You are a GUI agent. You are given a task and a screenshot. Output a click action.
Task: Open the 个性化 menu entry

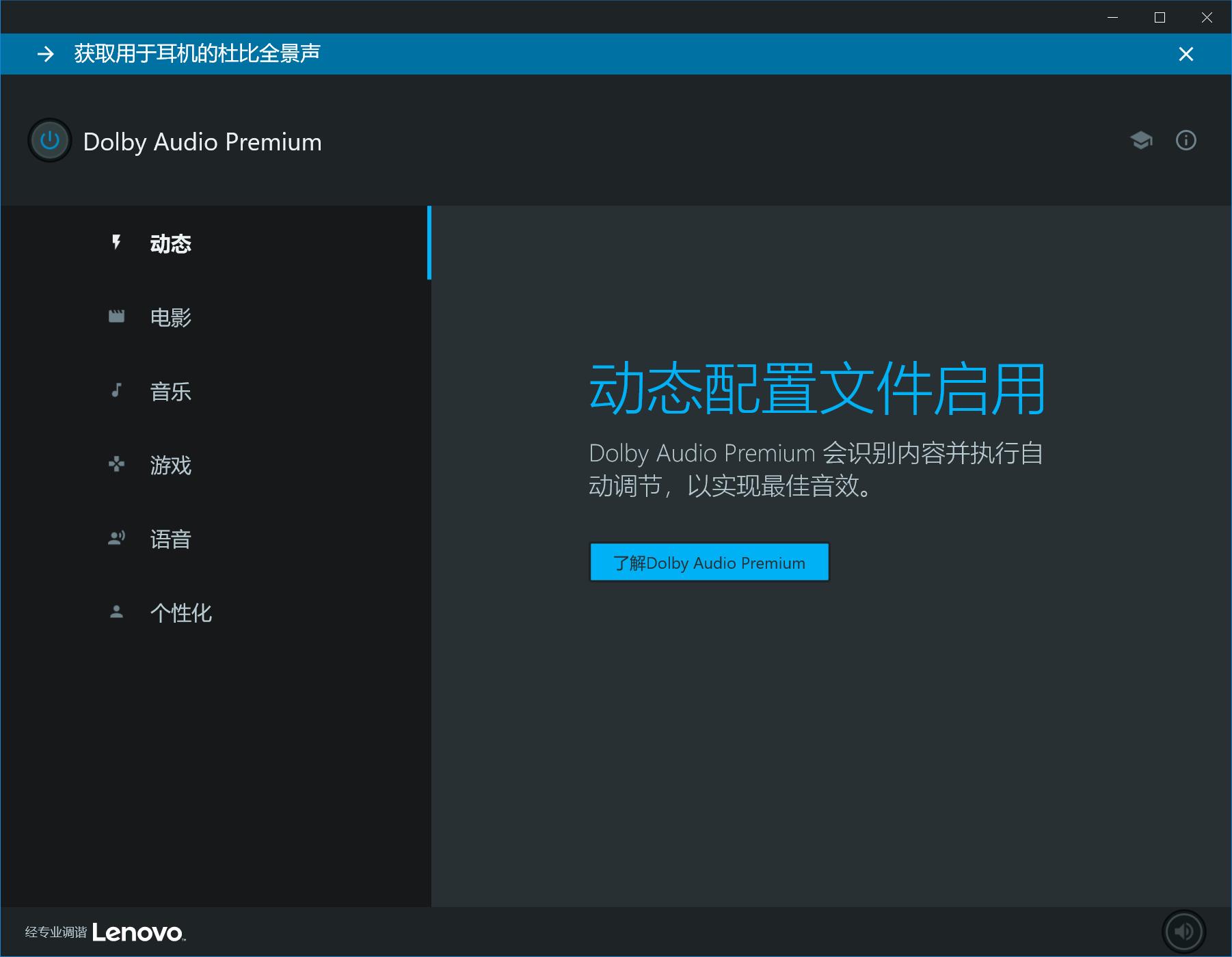pyautogui.click(x=181, y=612)
